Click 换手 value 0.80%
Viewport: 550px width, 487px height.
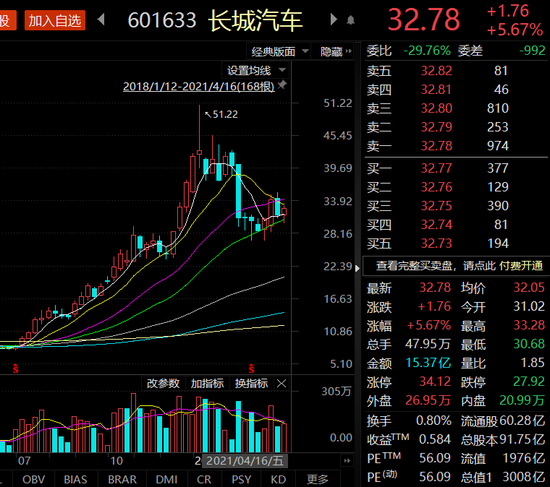click(x=433, y=420)
